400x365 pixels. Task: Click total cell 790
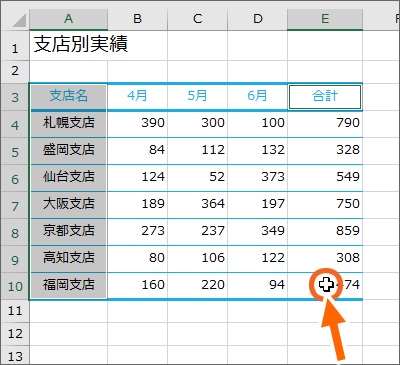pyautogui.click(x=325, y=124)
